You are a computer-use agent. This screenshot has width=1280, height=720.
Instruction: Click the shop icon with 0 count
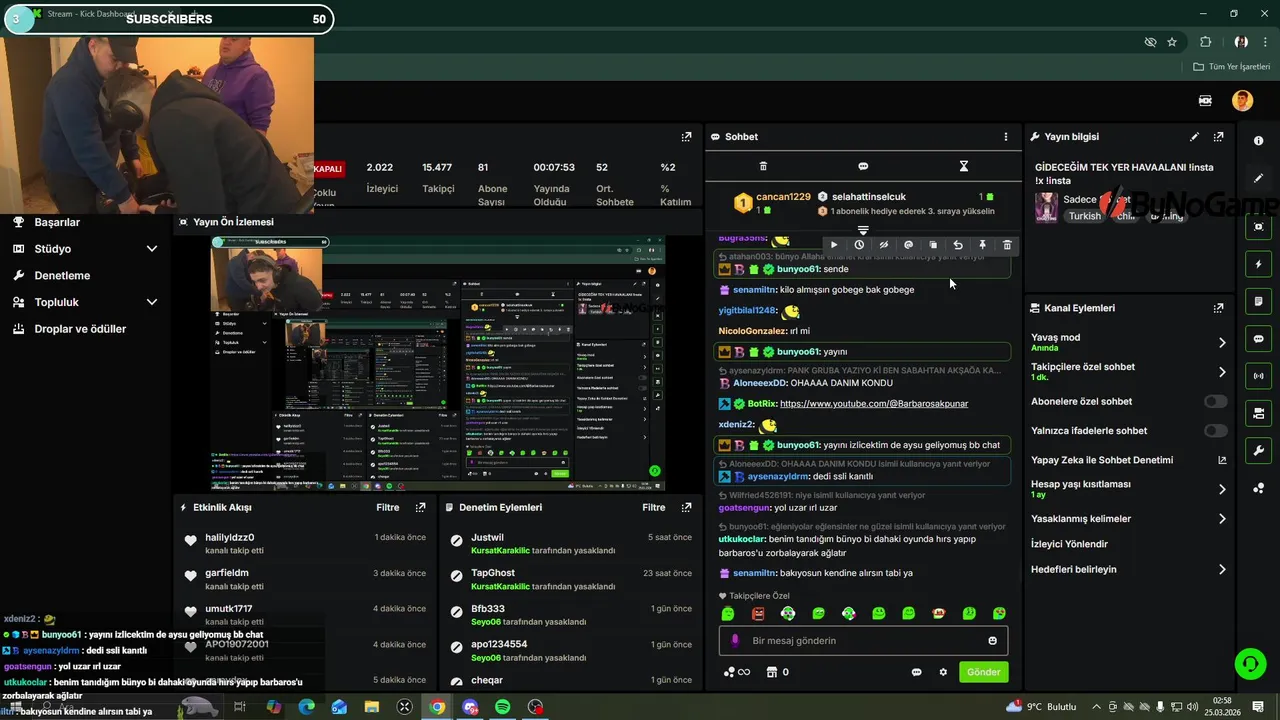777,672
